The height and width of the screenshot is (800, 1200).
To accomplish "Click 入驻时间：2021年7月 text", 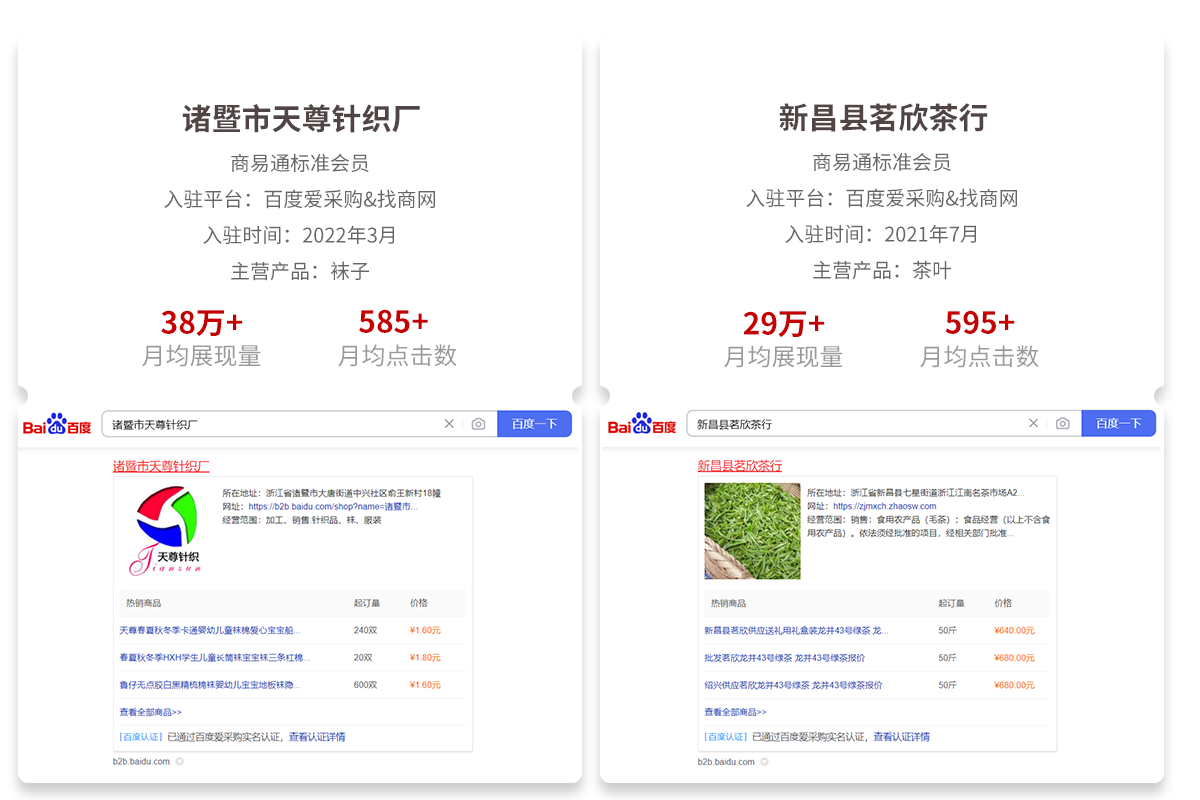I will tap(882, 235).
